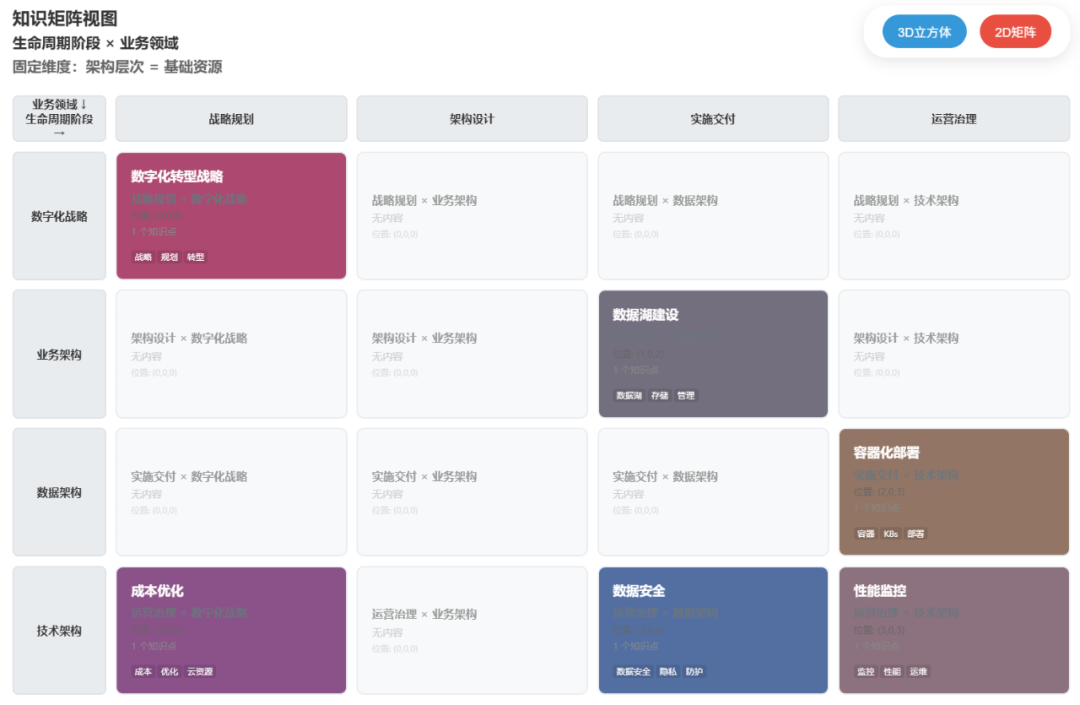This screenshot has height=705, width=1080.
Task: Open the 容器化部署 card
Action: (x=953, y=492)
